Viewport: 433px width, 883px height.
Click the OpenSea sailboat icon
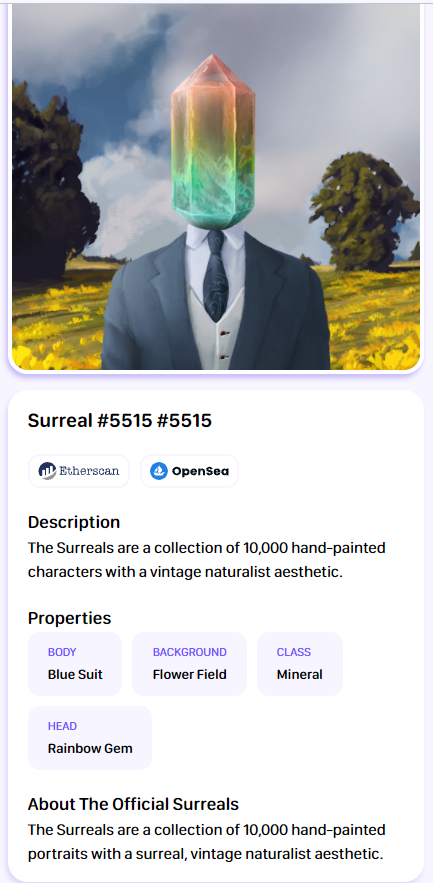(159, 471)
